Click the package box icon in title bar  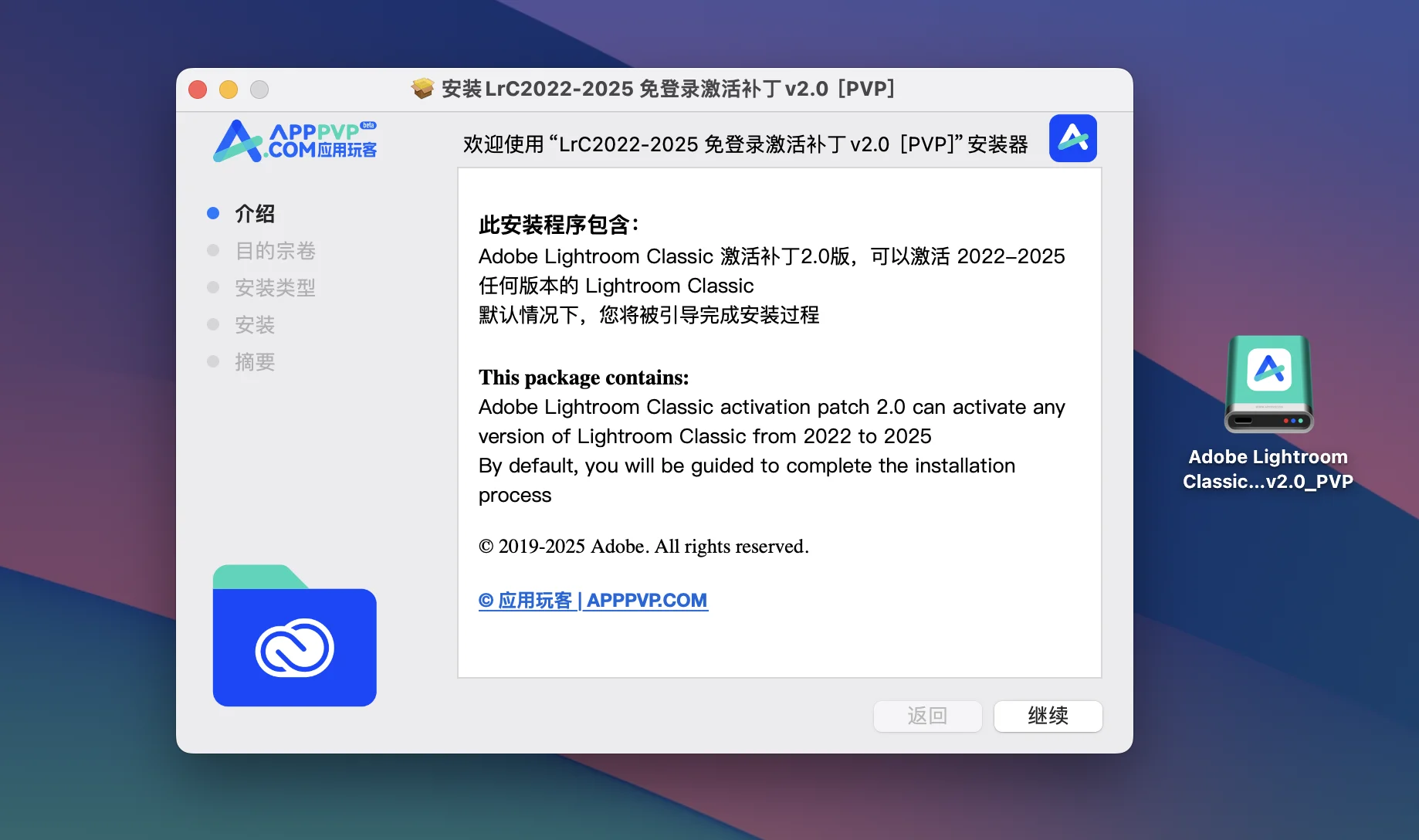coord(422,89)
